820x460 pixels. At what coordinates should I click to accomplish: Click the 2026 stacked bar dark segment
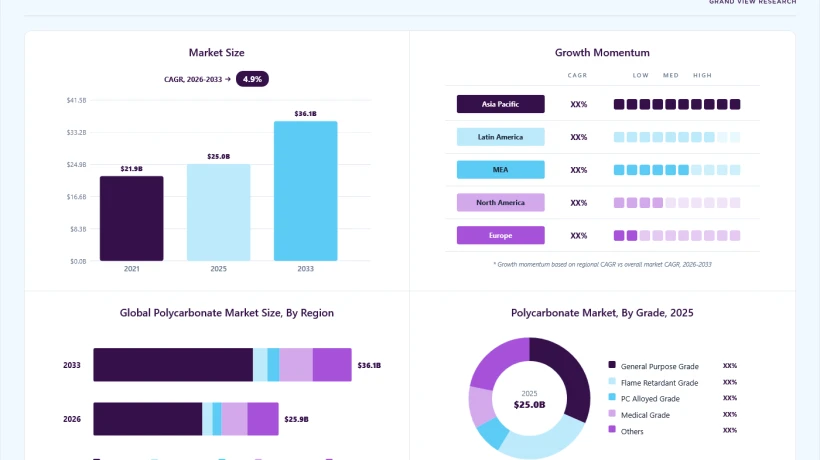coord(147,419)
